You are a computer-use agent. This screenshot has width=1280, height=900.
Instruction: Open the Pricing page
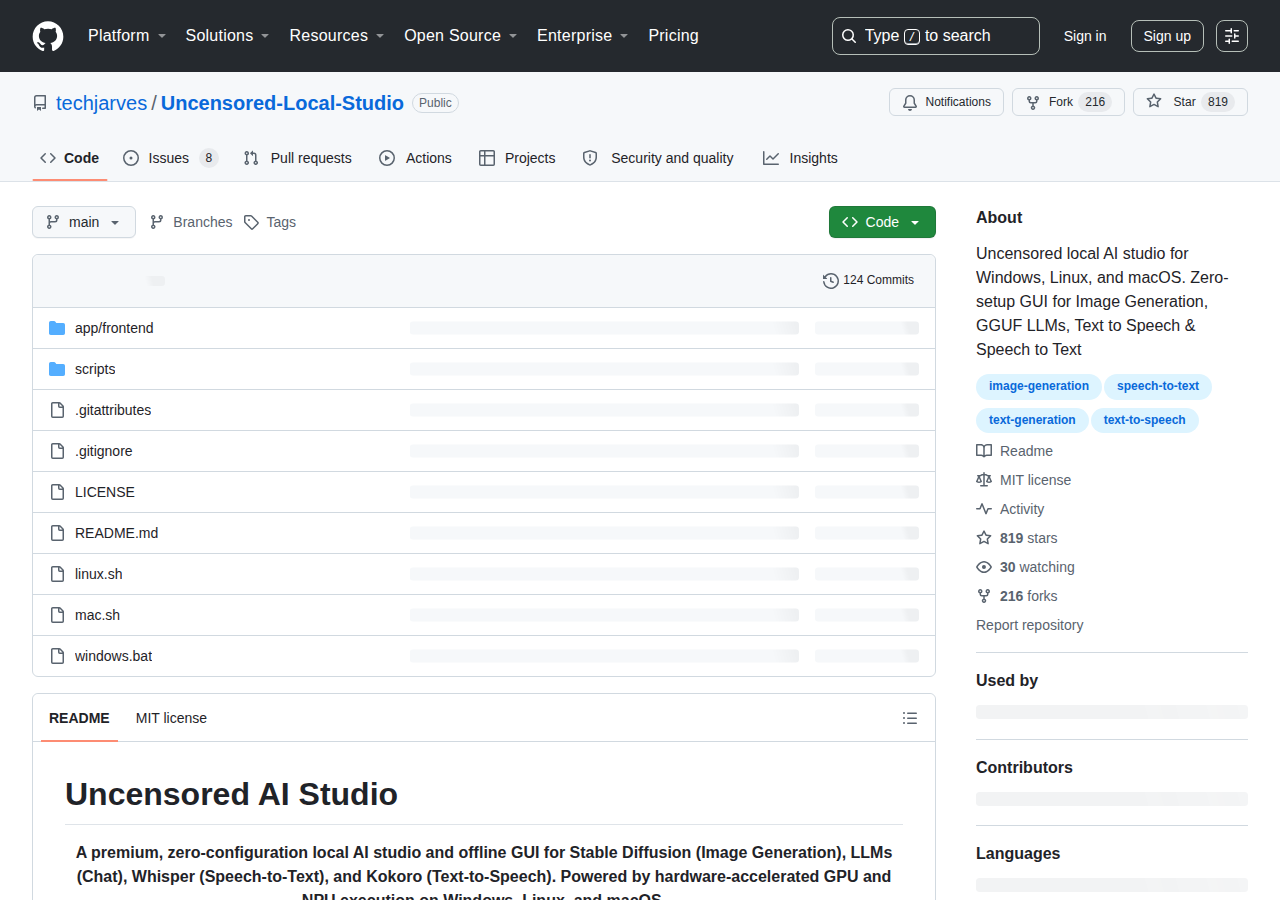point(673,36)
